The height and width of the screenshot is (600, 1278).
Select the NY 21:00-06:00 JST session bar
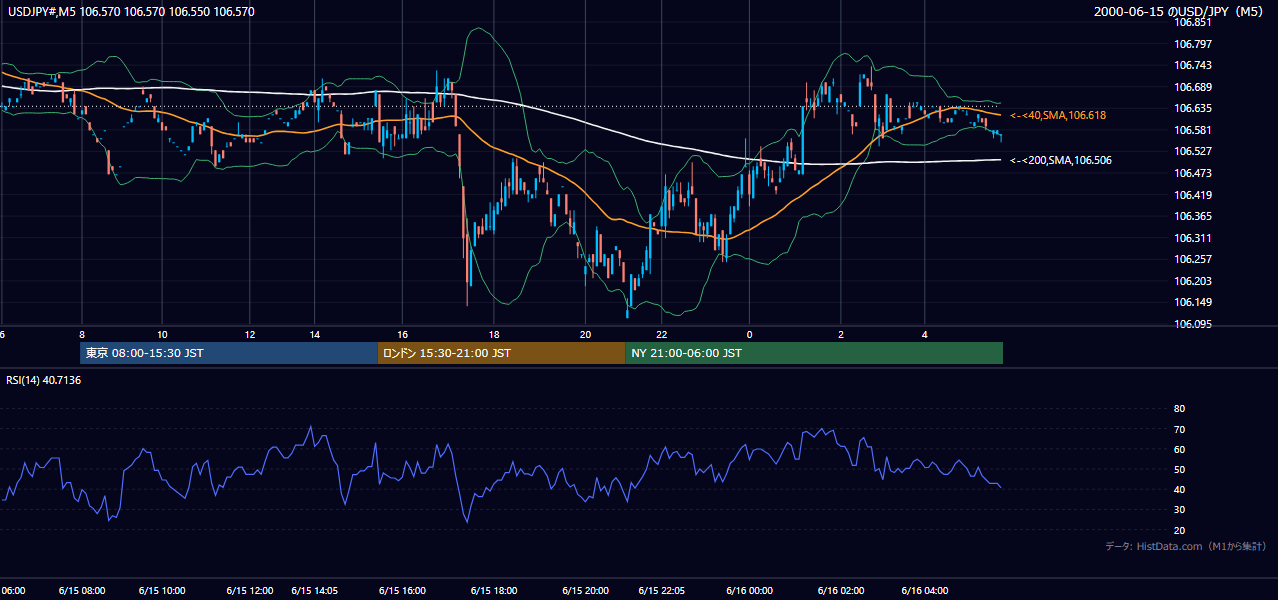[x=814, y=353]
